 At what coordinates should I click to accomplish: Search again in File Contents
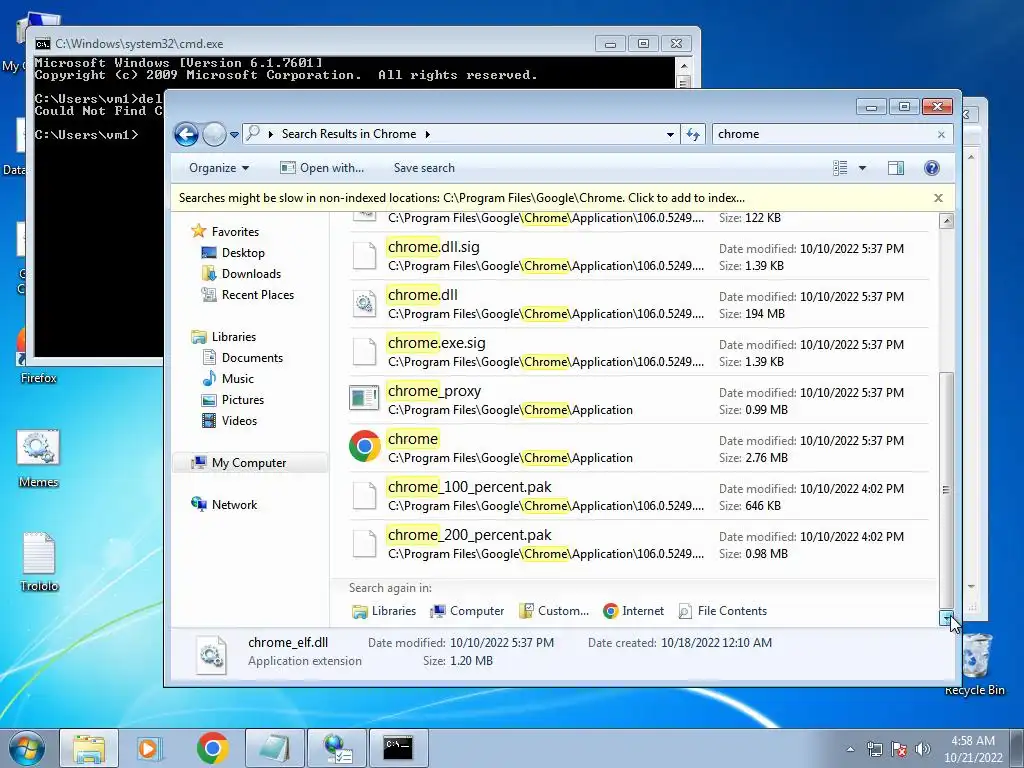coord(723,611)
